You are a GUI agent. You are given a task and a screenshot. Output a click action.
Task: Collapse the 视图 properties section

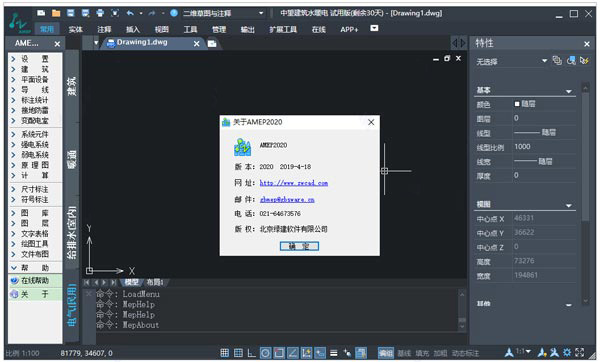569,205
